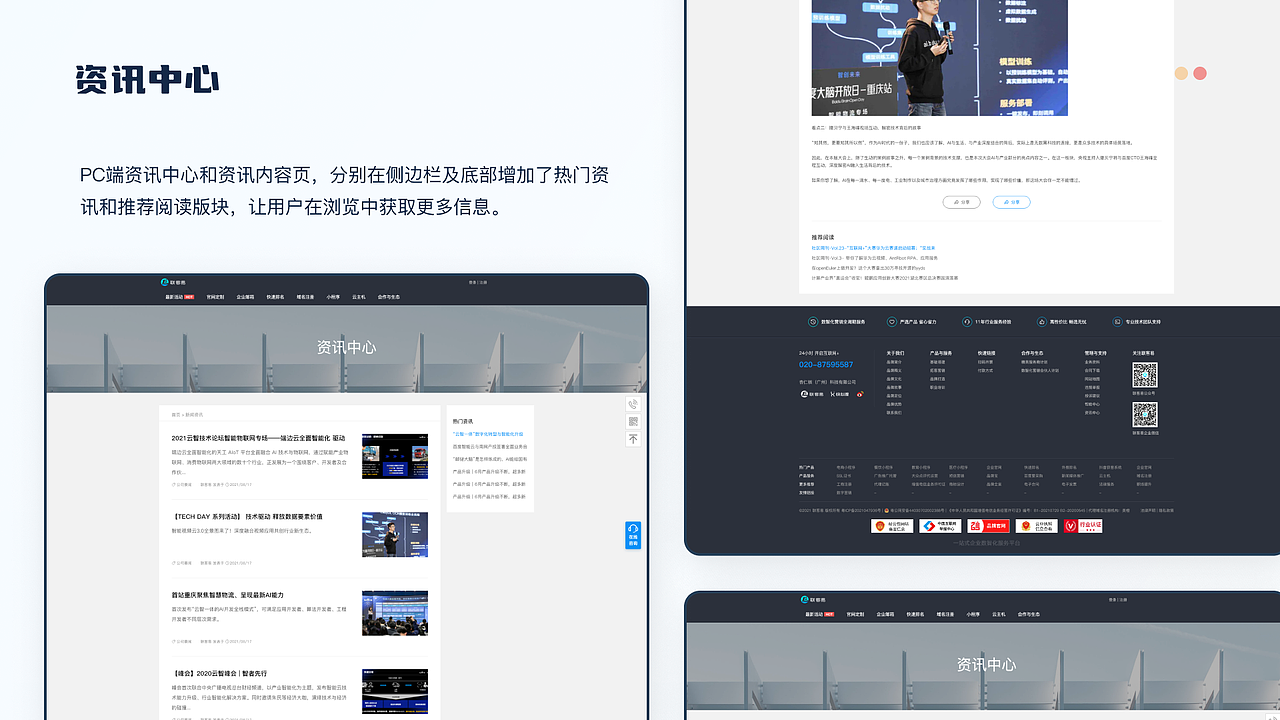This screenshot has height=720, width=1280.
Task: Select 云主机 in the left mockup navigation
Action: [x=358, y=297]
